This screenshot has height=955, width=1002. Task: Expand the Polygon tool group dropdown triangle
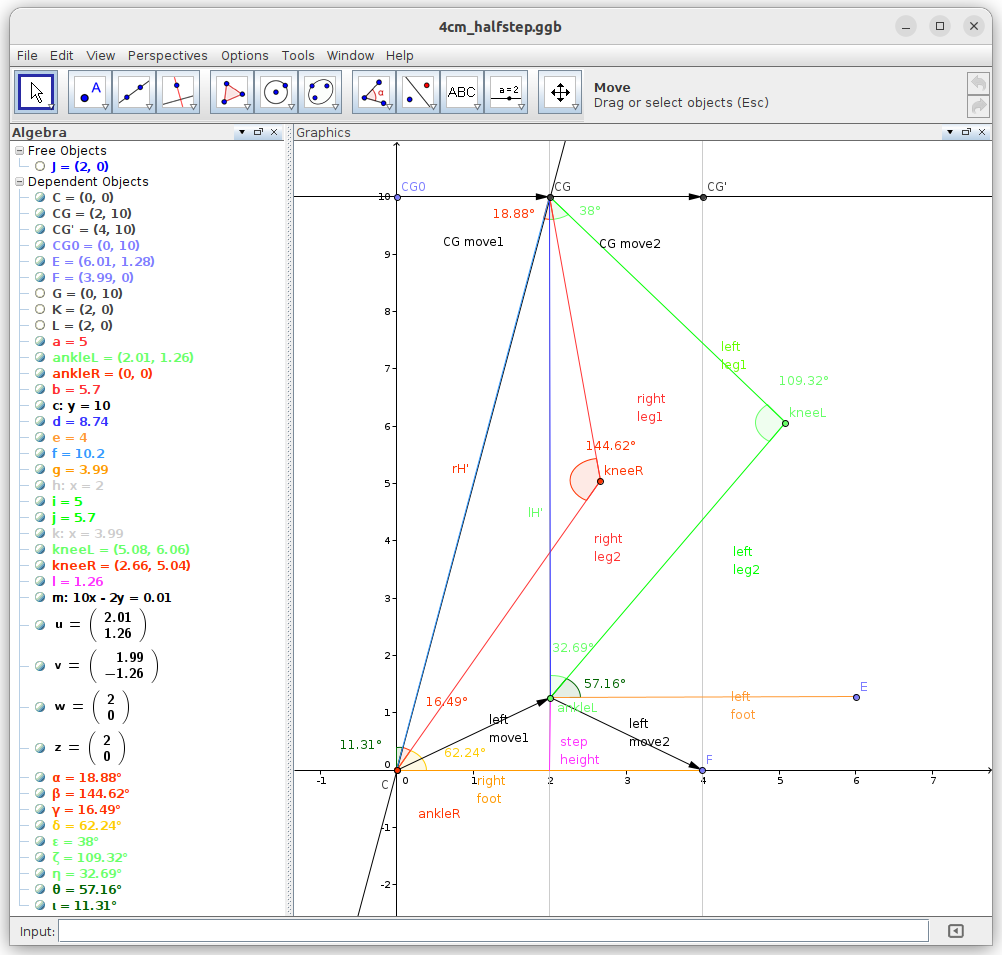pos(247,107)
